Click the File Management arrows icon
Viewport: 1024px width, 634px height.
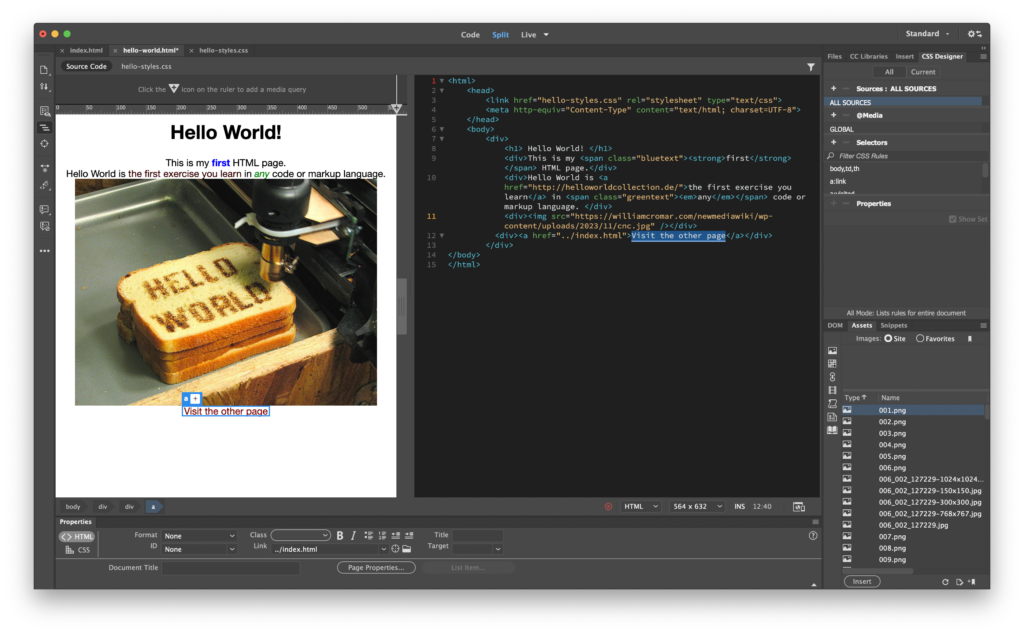44,87
